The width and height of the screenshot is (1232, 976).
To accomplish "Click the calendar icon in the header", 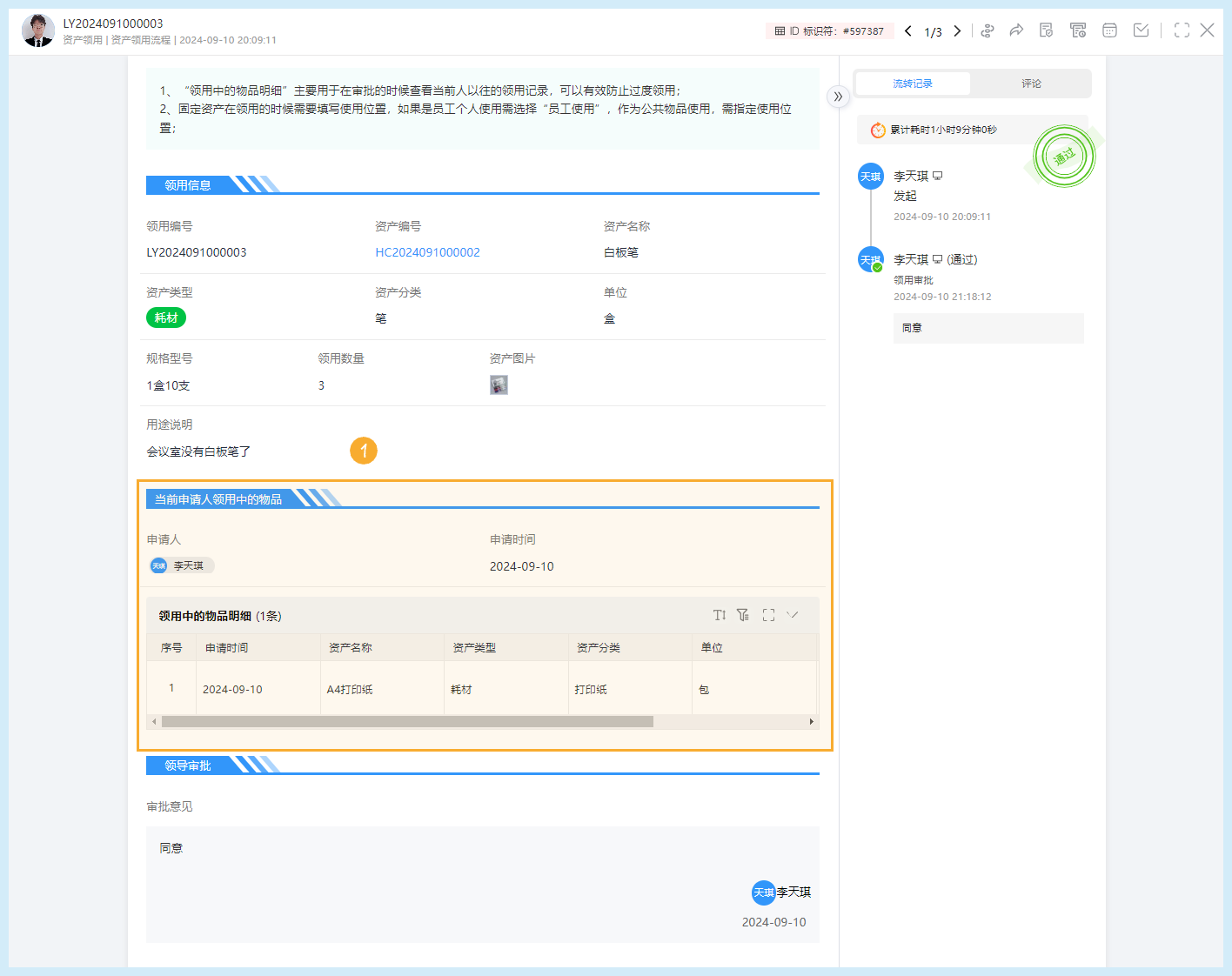I will tap(1109, 30).
